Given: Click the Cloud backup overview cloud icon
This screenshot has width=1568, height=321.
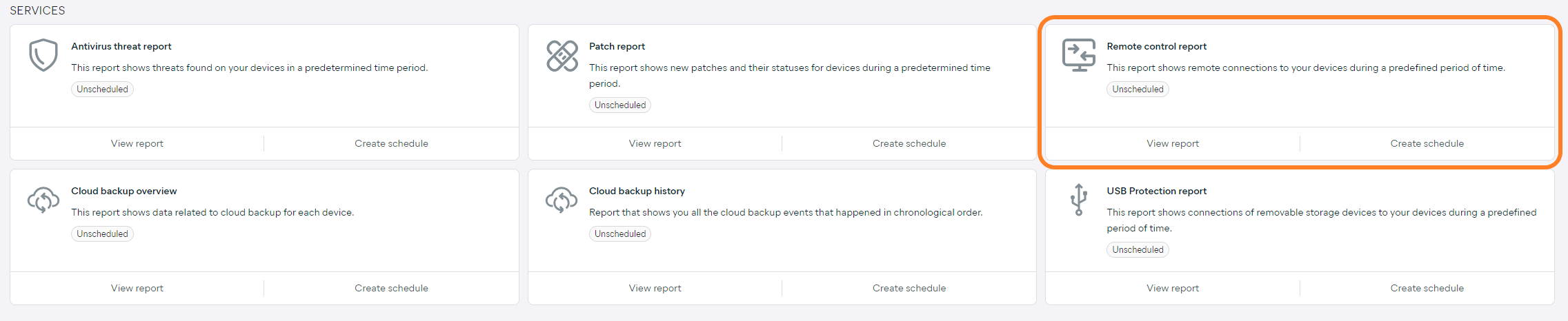Looking at the screenshot, I should pyautogui.click(x=43, y=200).
